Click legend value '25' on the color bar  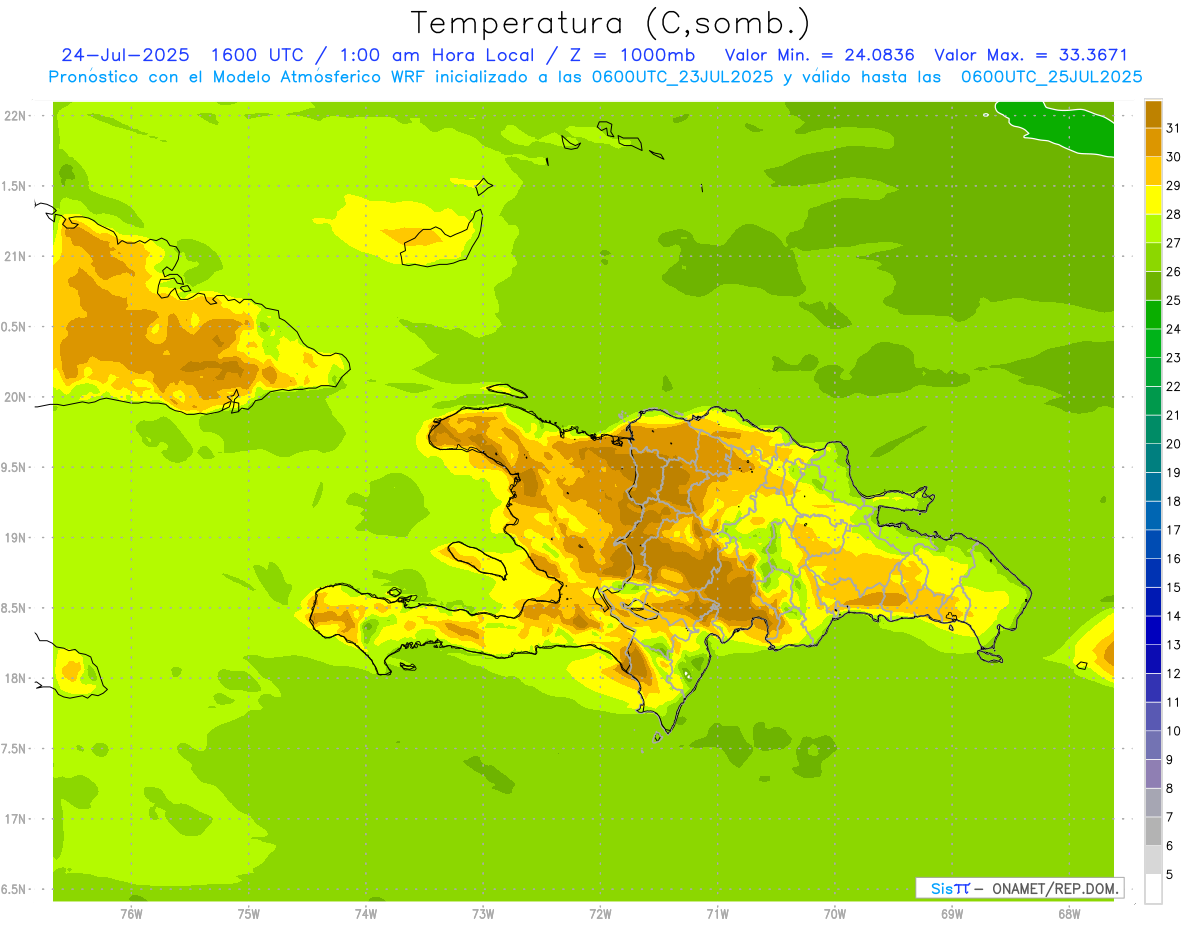[x=1173, y=300]
